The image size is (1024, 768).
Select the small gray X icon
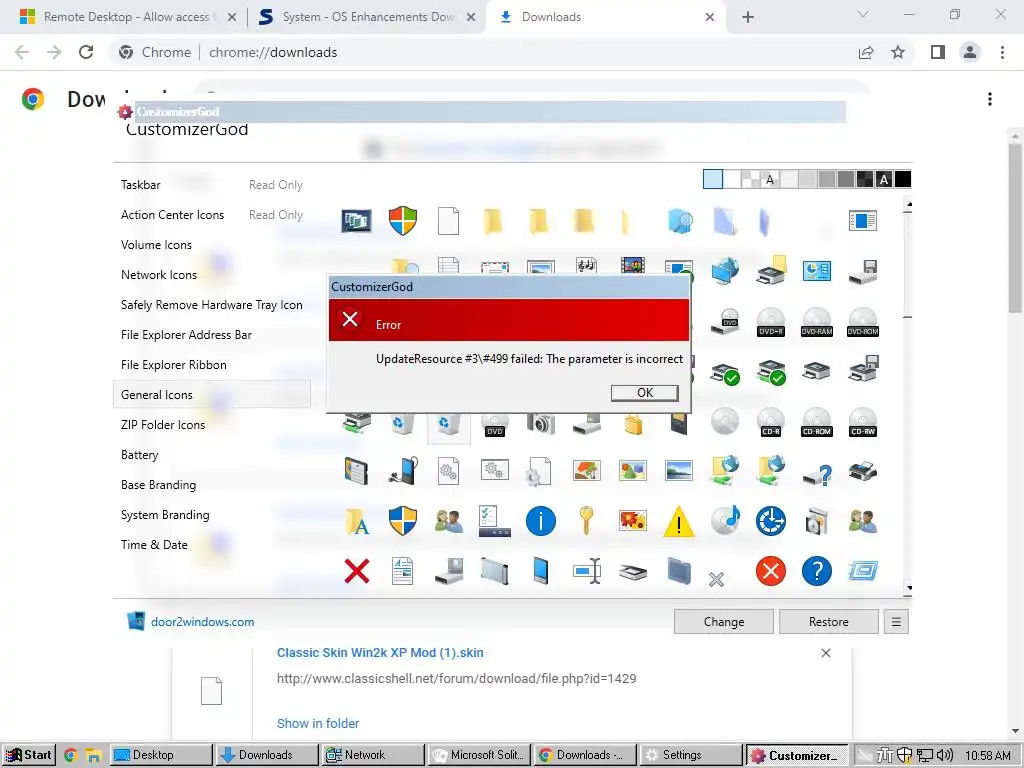716,579
